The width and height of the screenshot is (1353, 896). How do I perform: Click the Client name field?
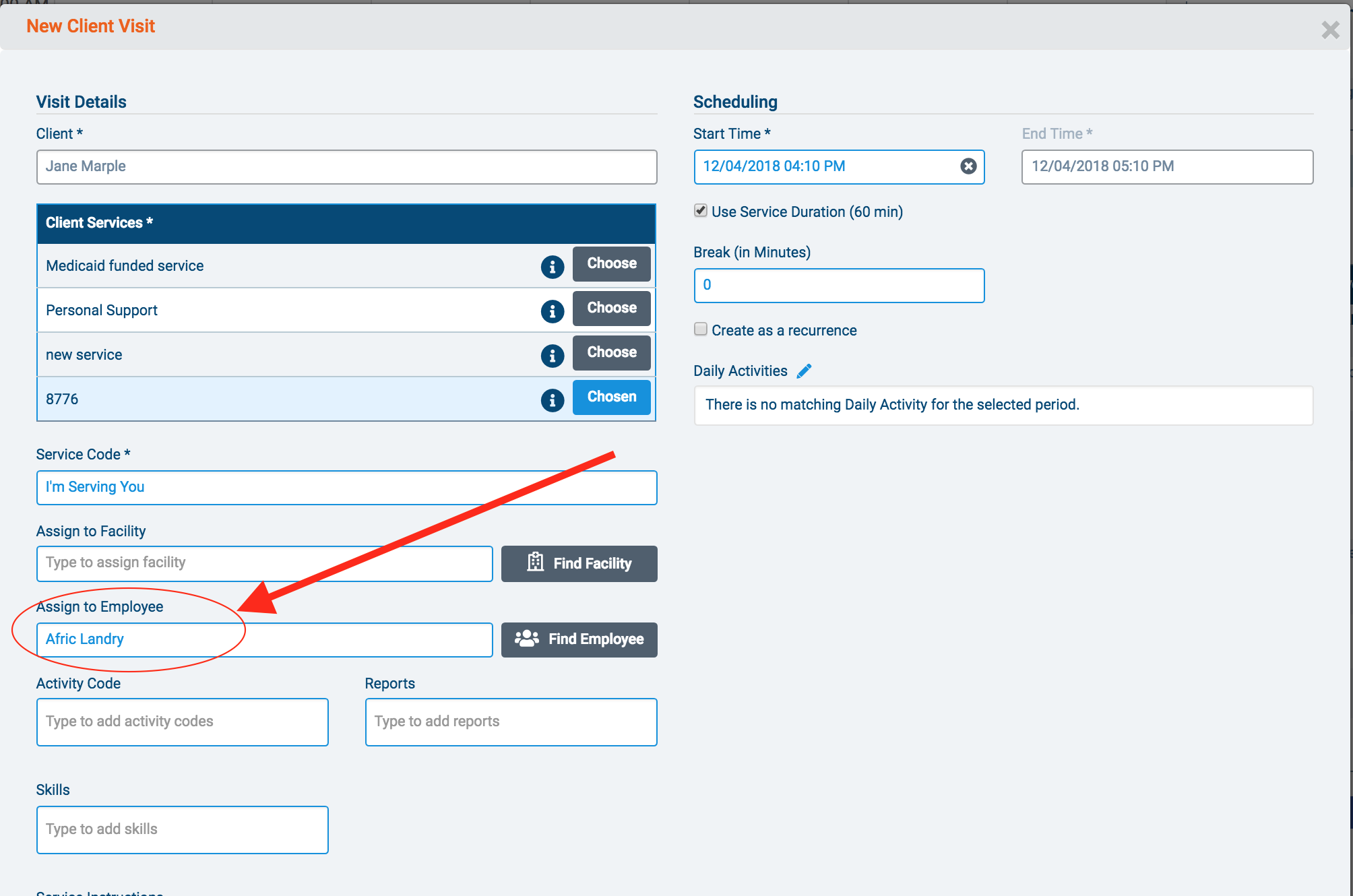click(347, 167)
